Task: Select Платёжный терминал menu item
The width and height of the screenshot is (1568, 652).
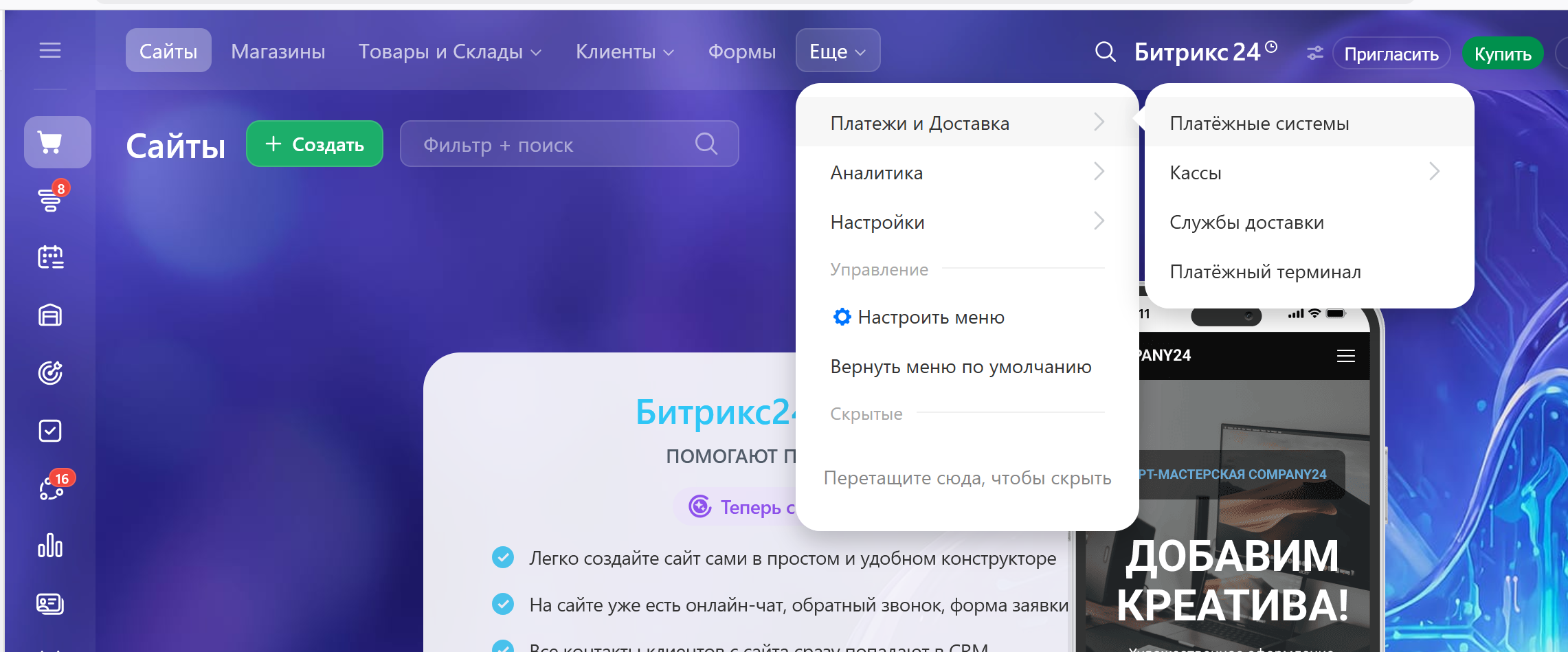Action: click(x=1310, y=271)
